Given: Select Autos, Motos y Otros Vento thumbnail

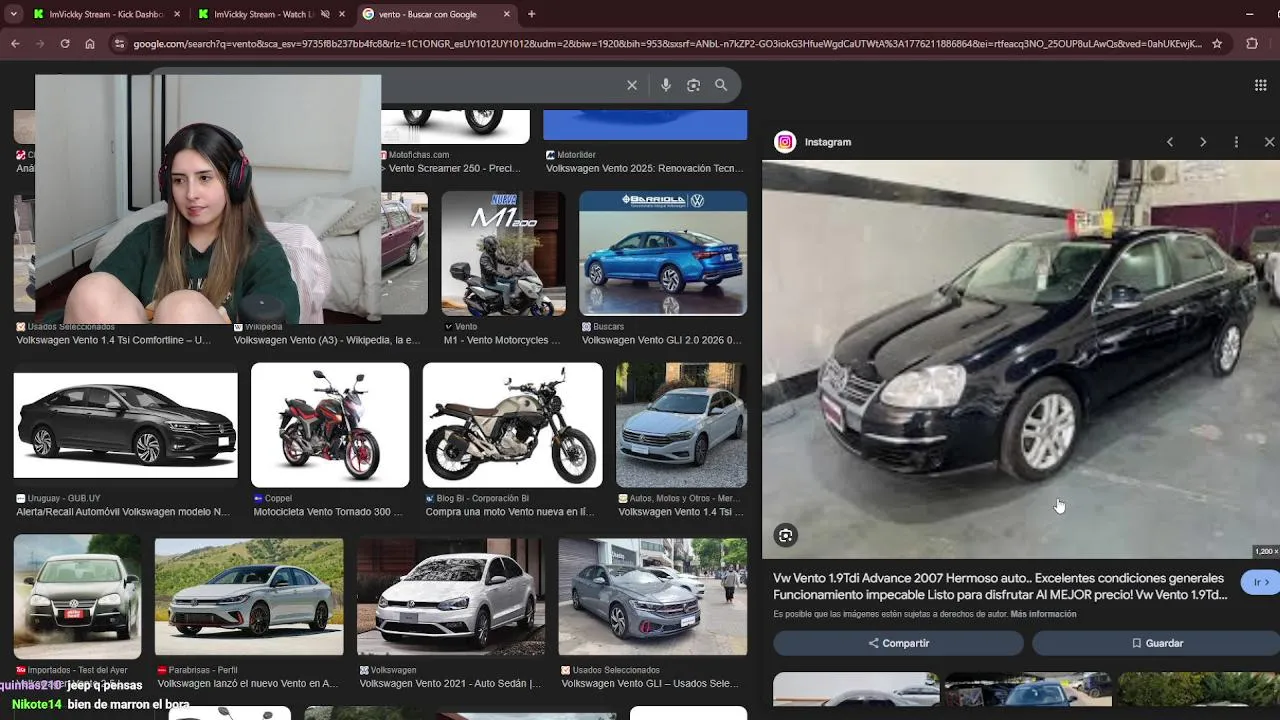Looking at the screenshot, I should [681, 425].
